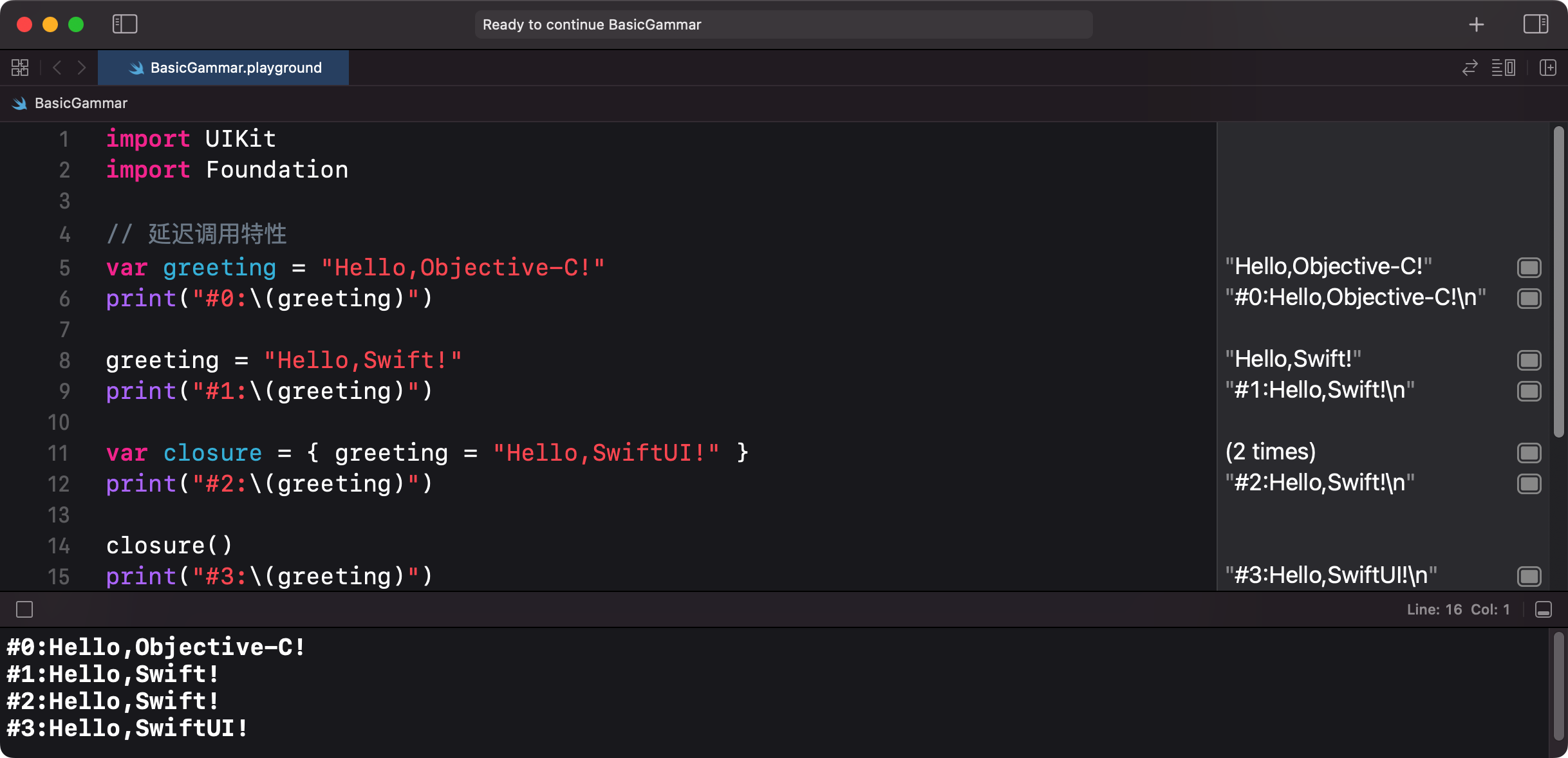Click the editor vertical scrollbar
1568x758 pixels.
1558,282
